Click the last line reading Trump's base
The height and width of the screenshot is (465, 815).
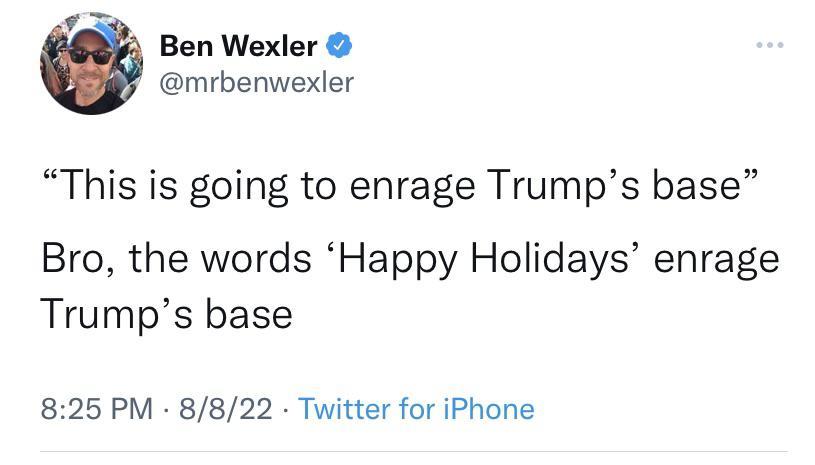click(x=166, y=315)
